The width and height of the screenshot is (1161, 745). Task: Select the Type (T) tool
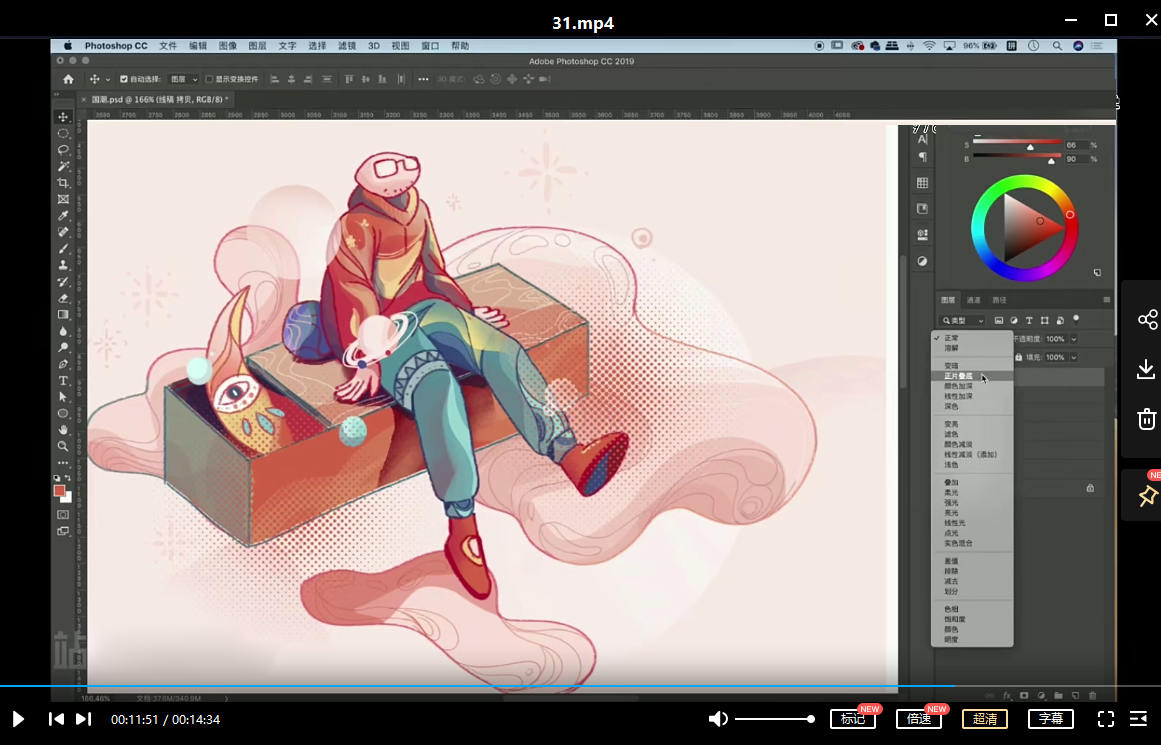pos(63,380)
